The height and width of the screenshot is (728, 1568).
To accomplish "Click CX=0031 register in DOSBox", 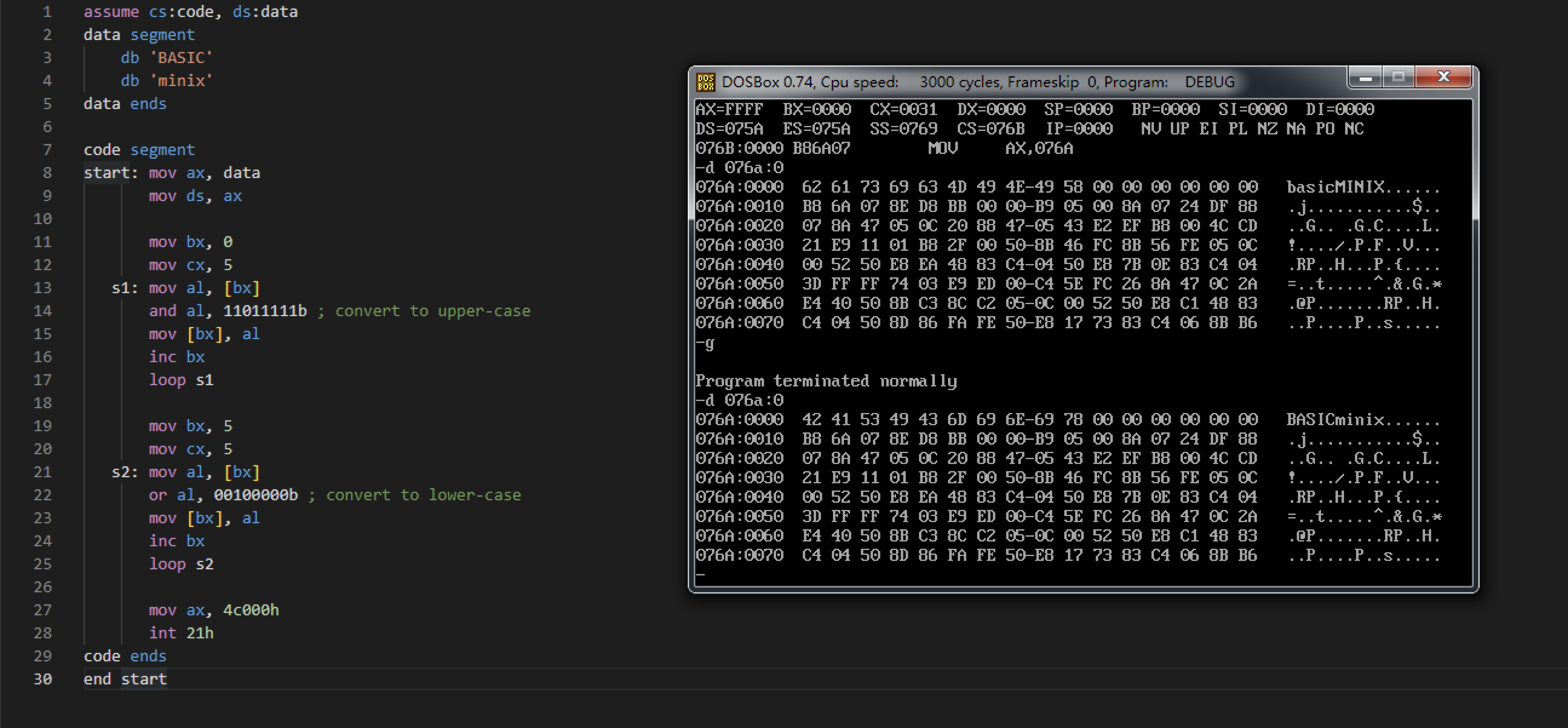I will pos(903,110).
